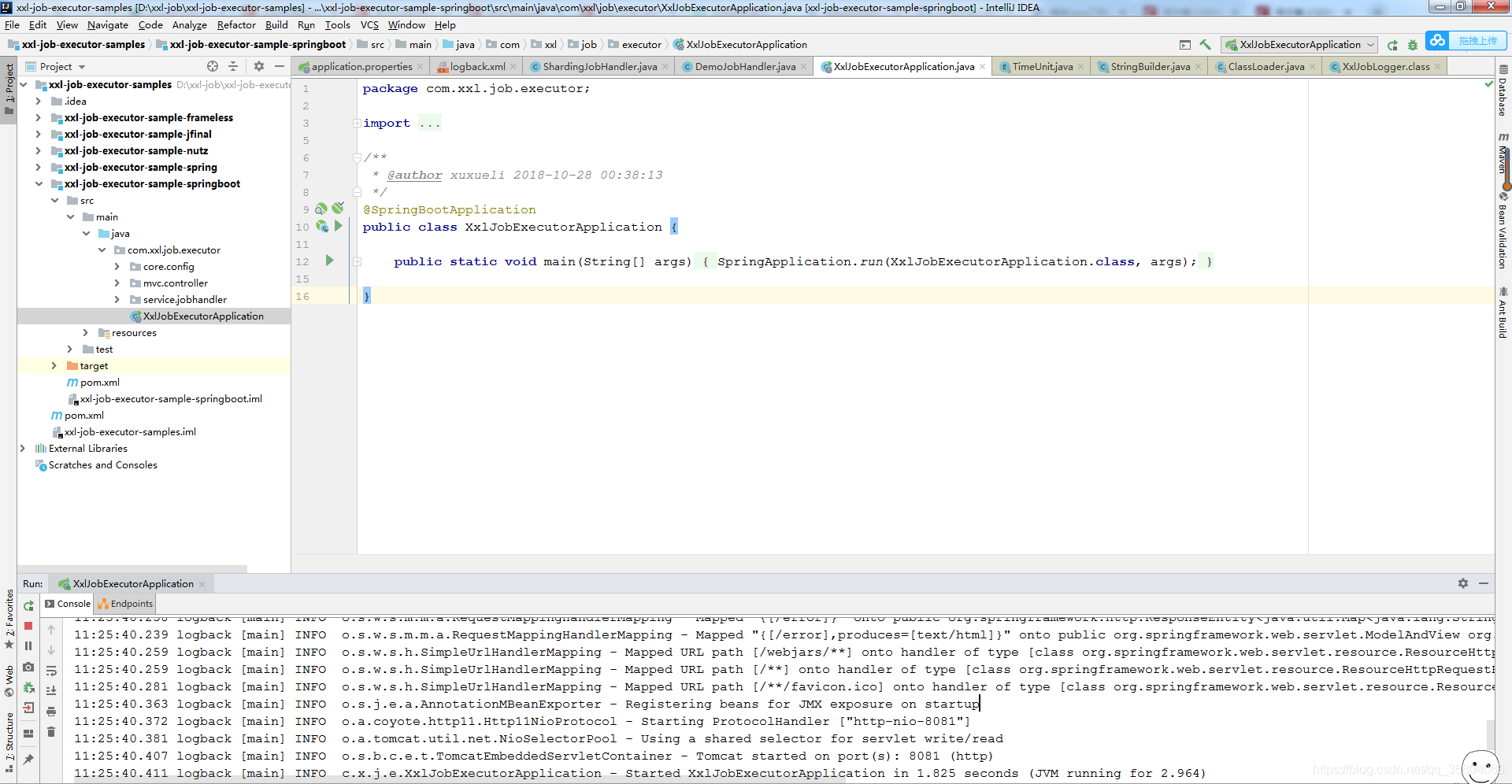Rerun application from top toolbar
The height and width of the screenshot is (784, 1512).
1392,45
